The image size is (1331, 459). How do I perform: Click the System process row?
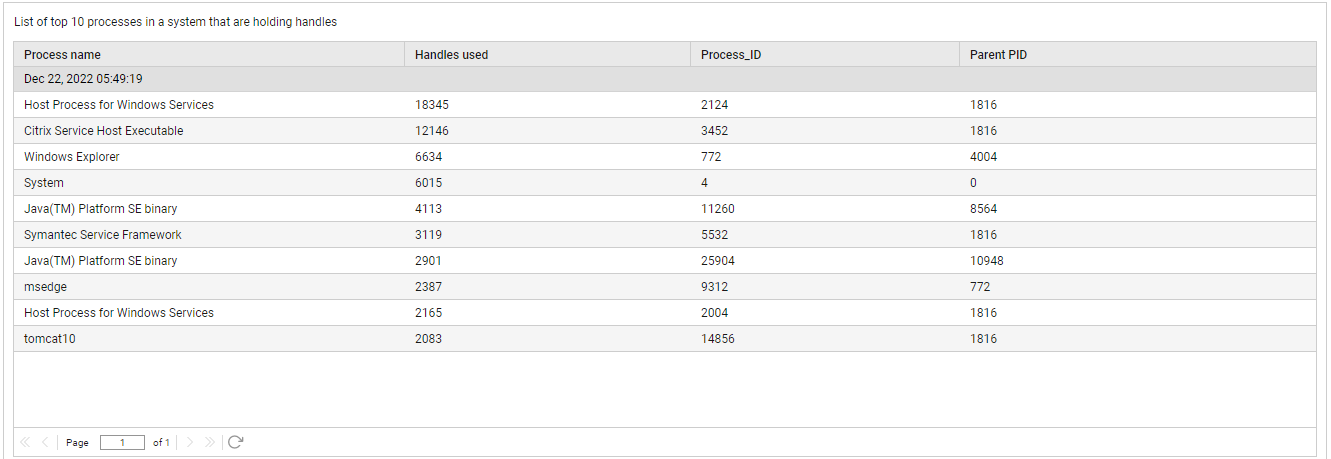665,183
